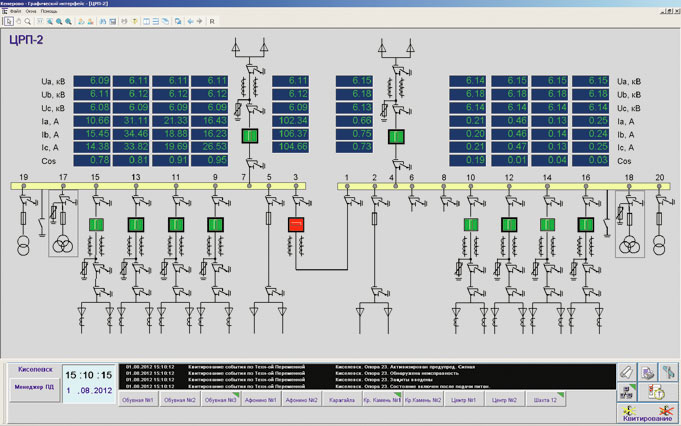Activate the hand pan tool
This screenshot has width=681, height=426.
pyautogui.click(x=17, y=20)
